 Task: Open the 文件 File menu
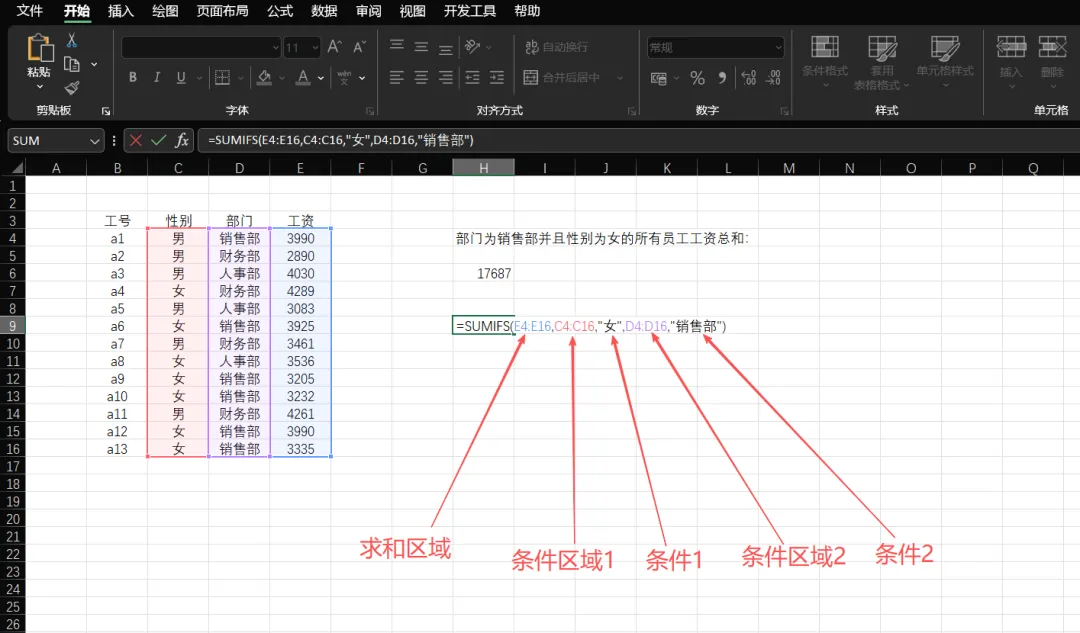pos(30,10)
